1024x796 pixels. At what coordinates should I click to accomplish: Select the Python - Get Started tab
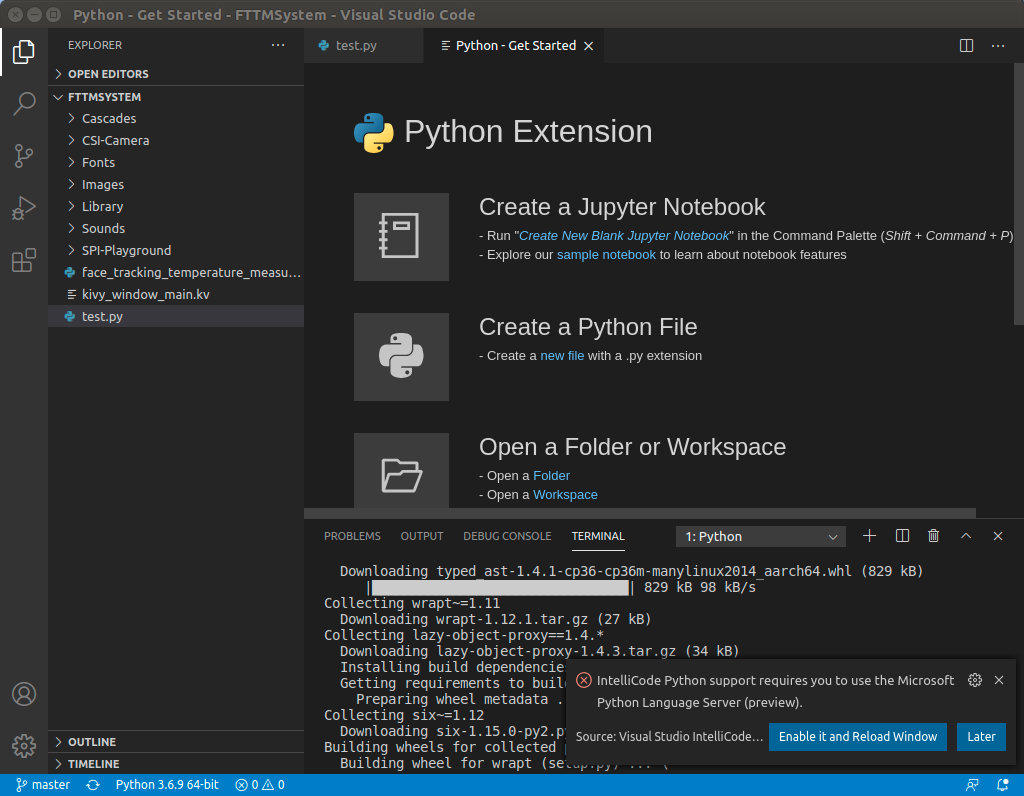[x=514, y=46]
